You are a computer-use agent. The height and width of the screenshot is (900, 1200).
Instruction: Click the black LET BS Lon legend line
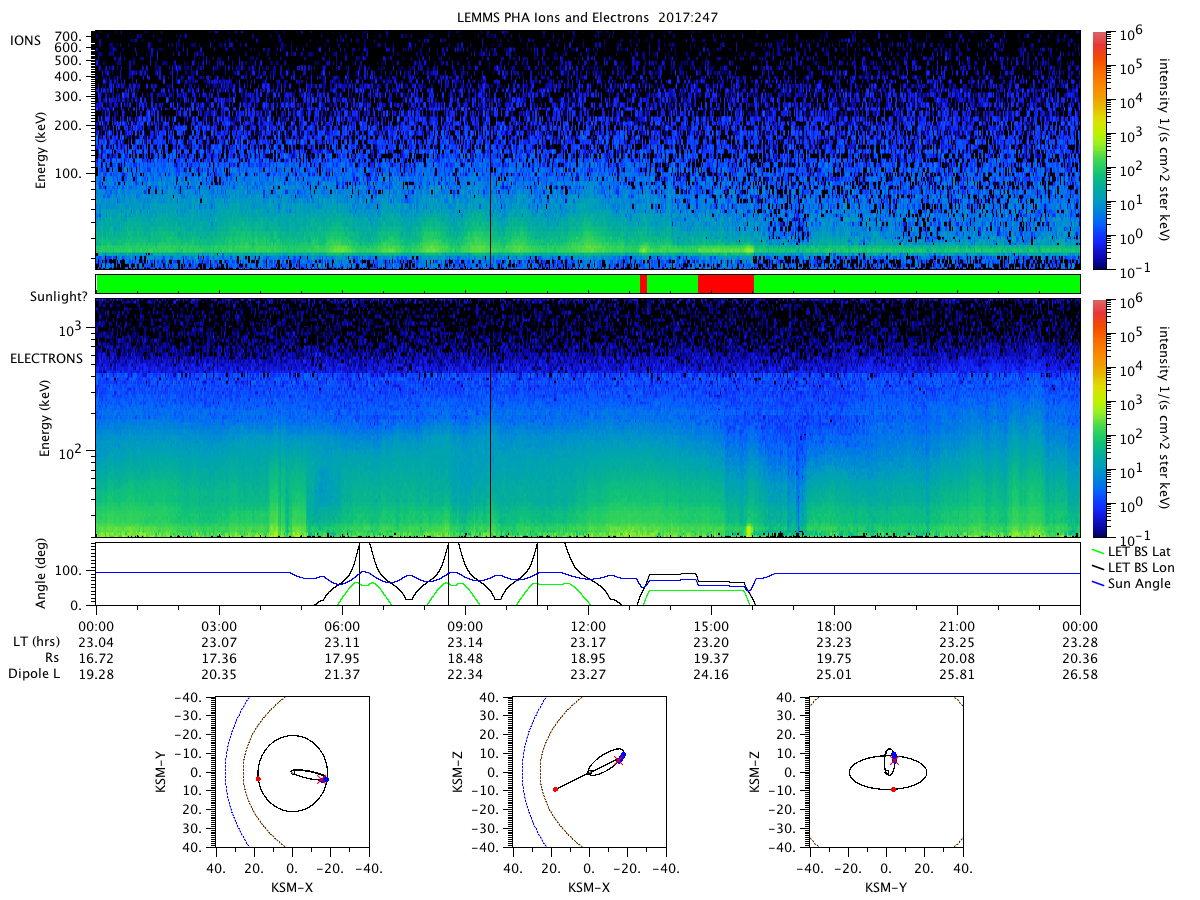coord(1099,566)
